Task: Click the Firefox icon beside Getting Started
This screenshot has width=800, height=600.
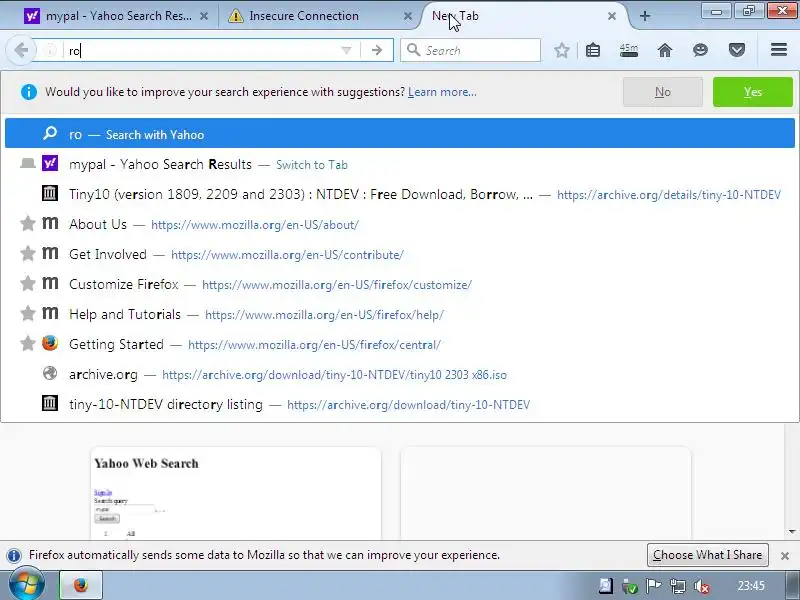Action: click(49, 343)
